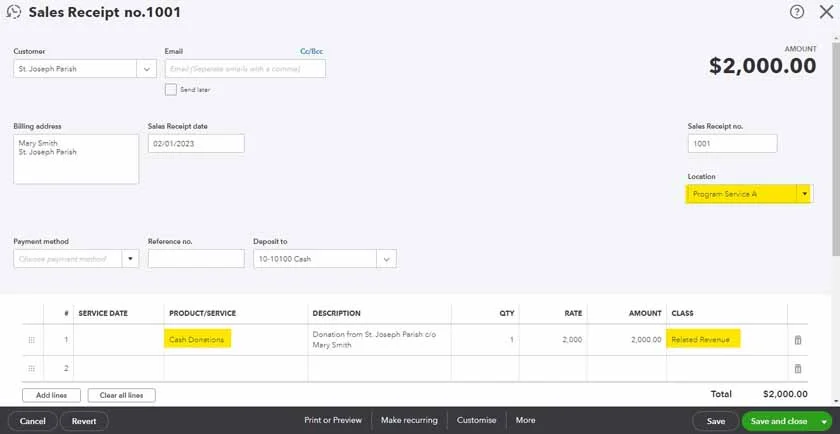
Task: Click the Total $2,000.00 value
Action: [x=785, y=394]
